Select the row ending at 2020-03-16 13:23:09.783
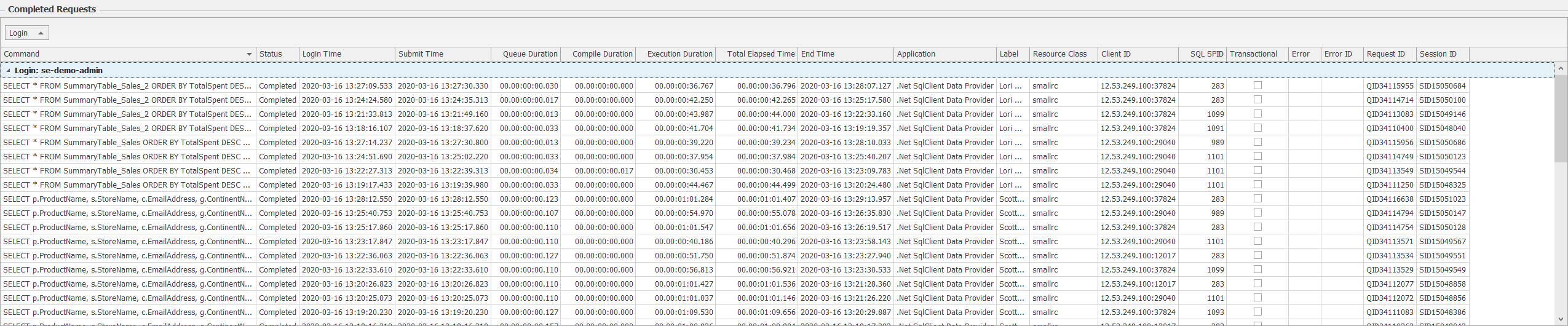The height and width of the screenshot is (326, 1568). click(x=738, y=171)
